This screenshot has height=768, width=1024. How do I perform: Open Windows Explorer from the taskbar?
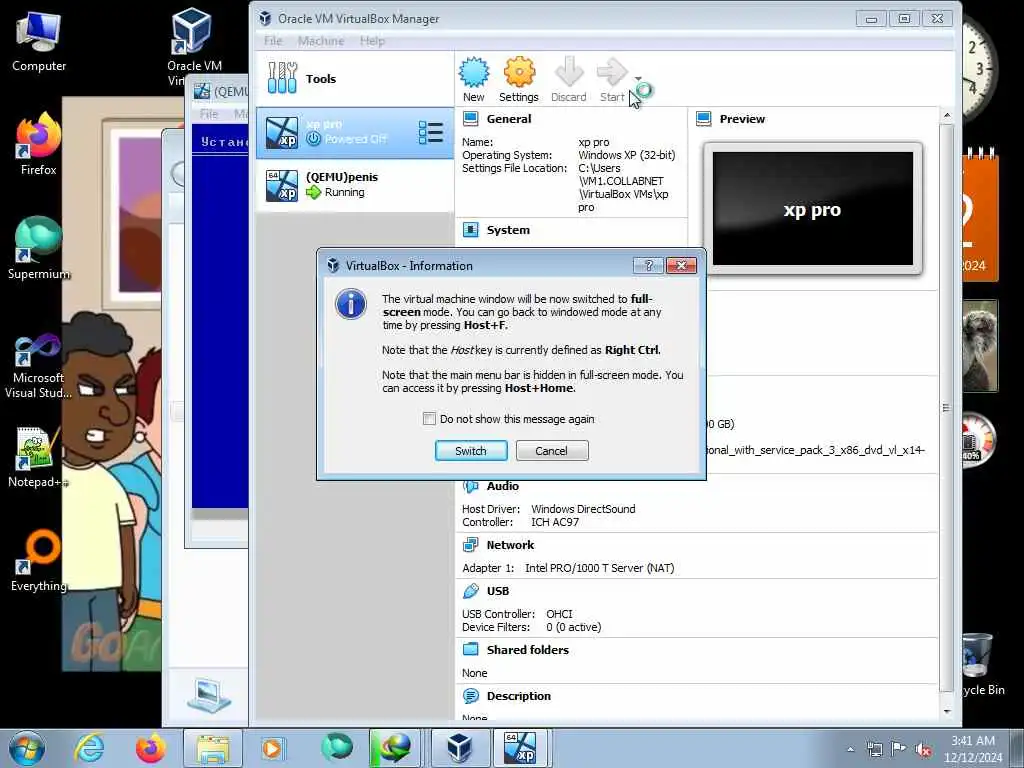coord(212,748)
